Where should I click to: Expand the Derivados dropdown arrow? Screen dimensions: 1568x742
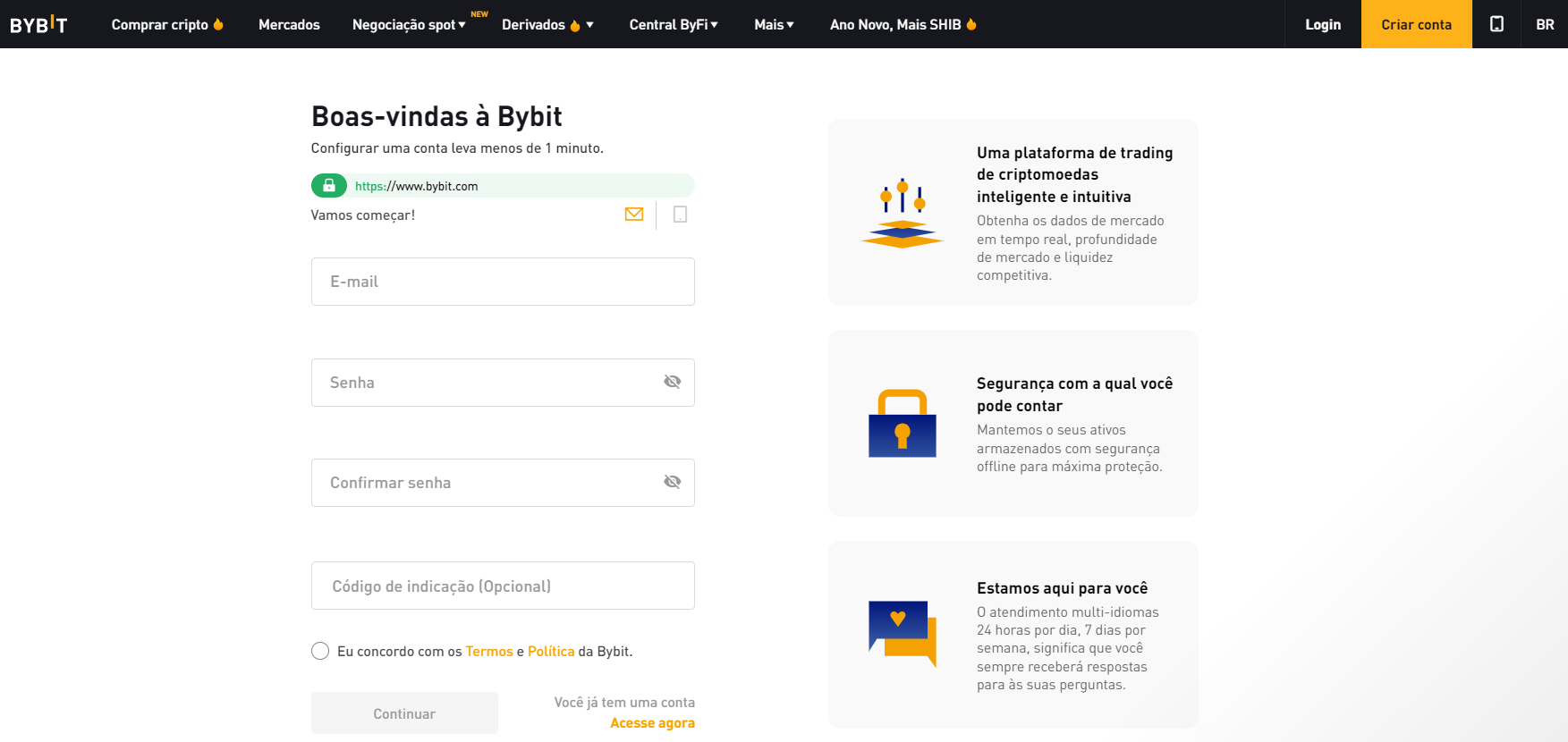589,25
